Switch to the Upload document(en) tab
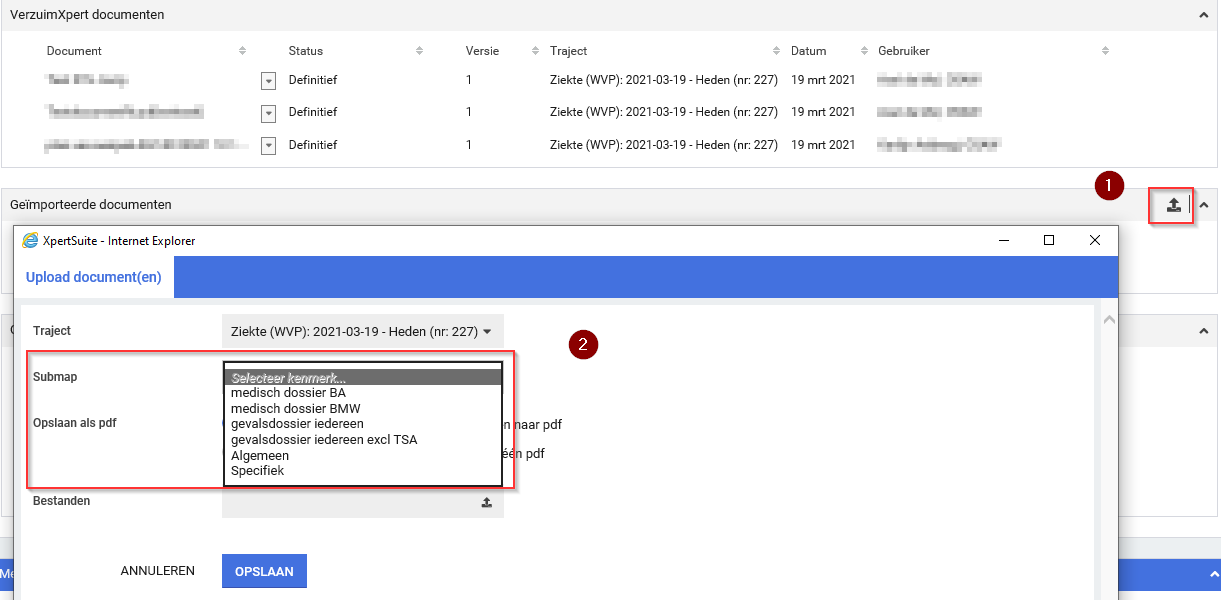 (94, 277)
